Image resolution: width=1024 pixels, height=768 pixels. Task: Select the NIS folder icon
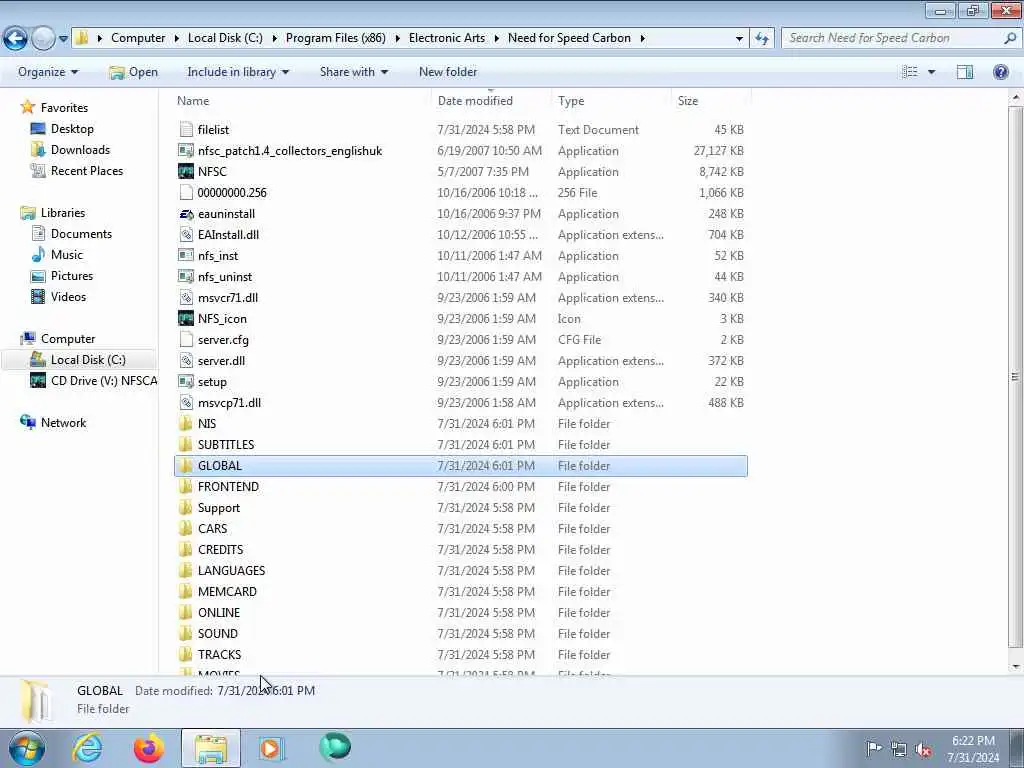[x=186, y=424]
